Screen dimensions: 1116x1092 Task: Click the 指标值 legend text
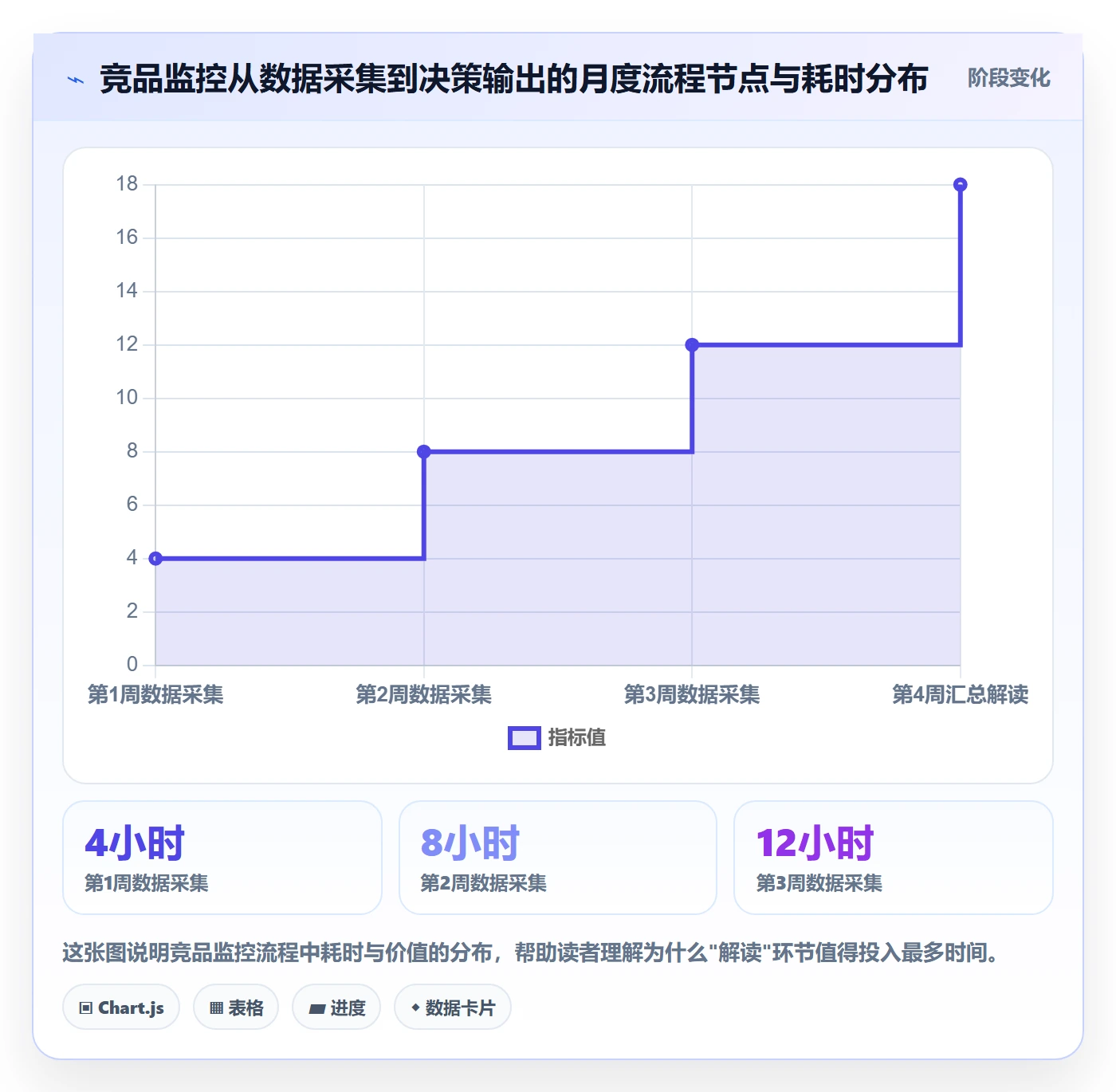pyautogui.click(x=577, y=738)
